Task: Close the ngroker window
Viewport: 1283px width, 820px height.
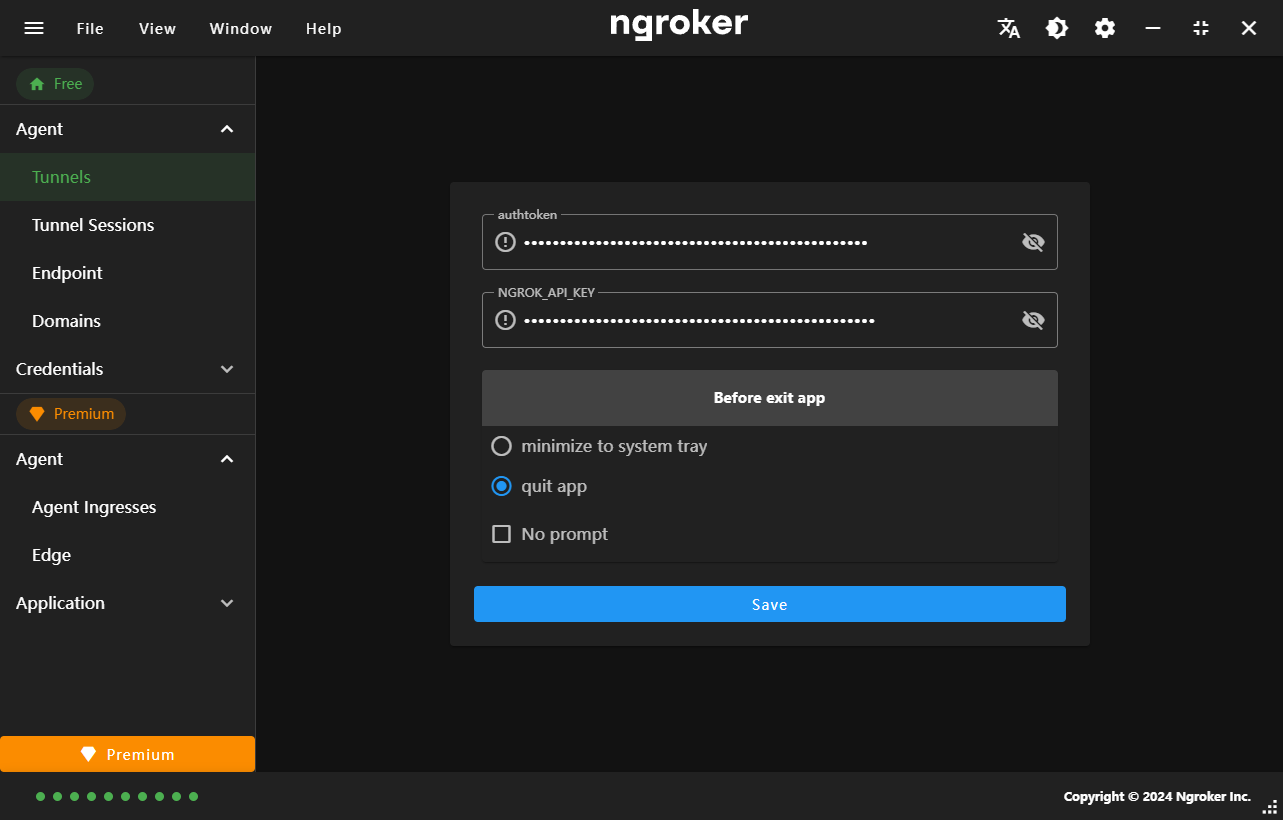Action: 1249,28
